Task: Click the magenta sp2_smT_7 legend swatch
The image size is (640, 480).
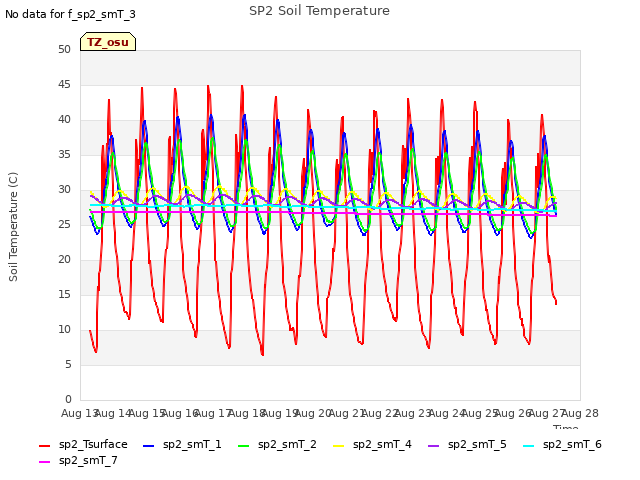Action: [x=44, y=462]
